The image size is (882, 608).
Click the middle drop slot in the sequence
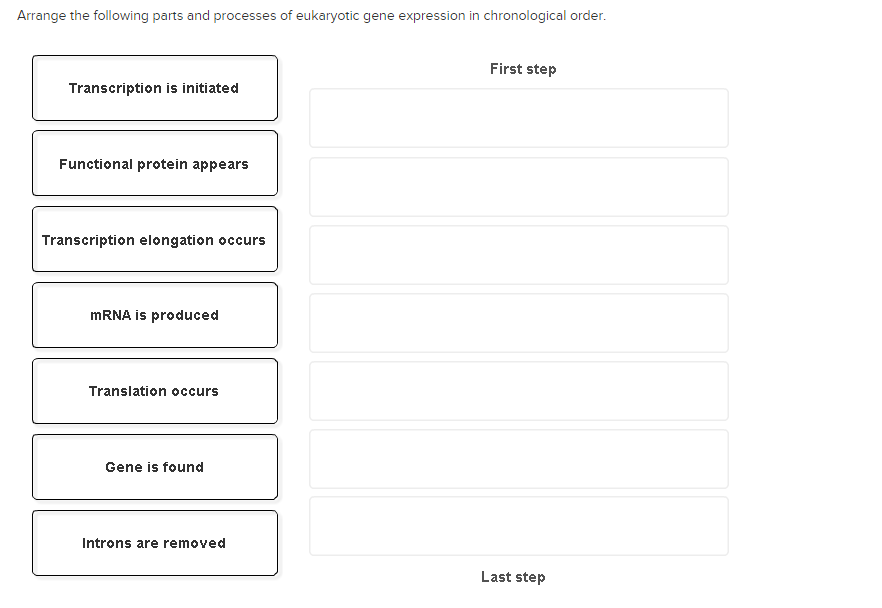click(x=518, y=322)
